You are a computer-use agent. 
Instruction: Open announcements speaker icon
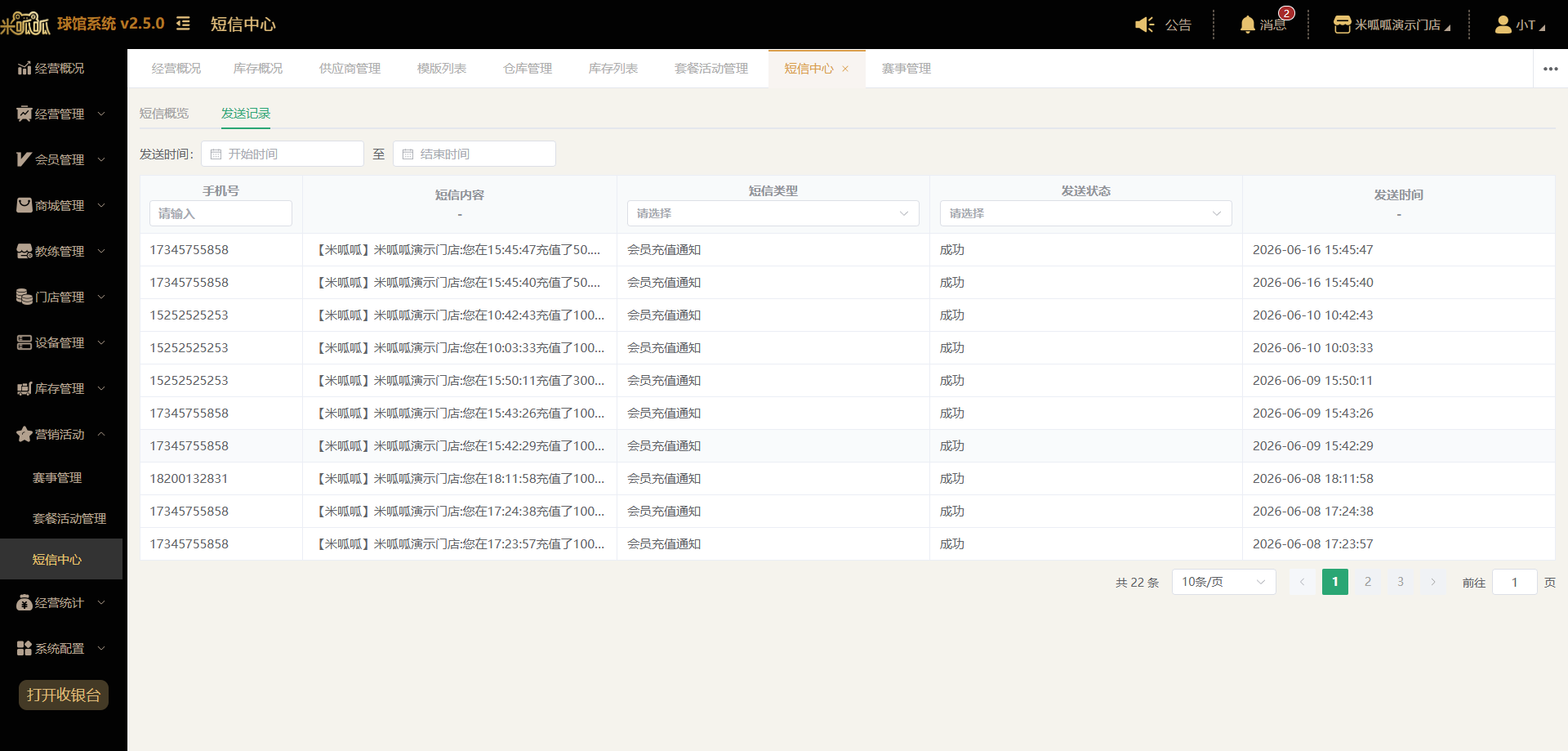(1145, 25)
